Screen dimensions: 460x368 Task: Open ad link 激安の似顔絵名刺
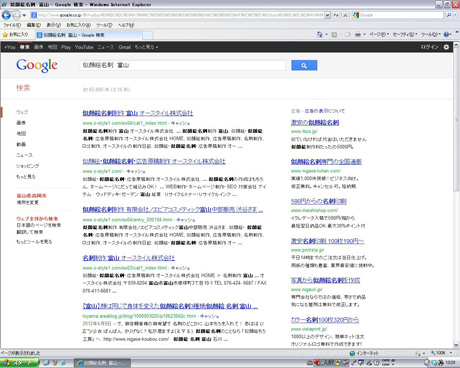click(x=315, y=123)
